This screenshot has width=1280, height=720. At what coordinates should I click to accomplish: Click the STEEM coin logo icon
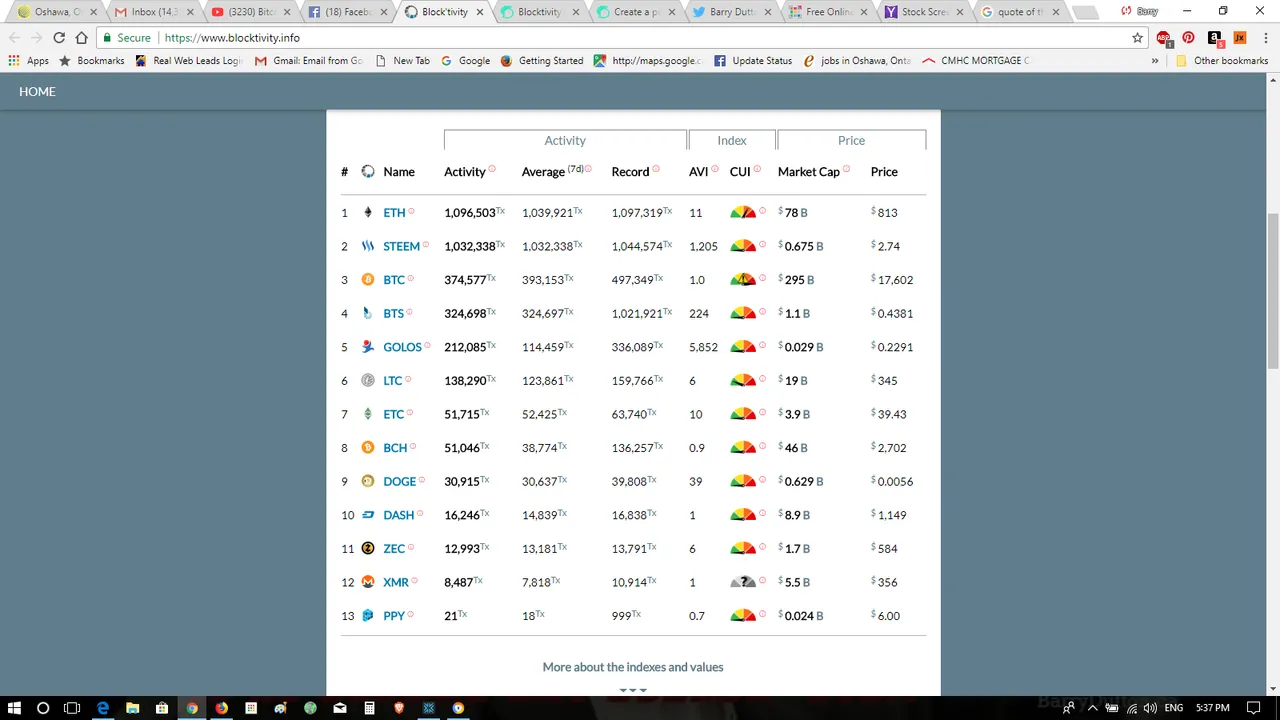(x=368, y=246)
